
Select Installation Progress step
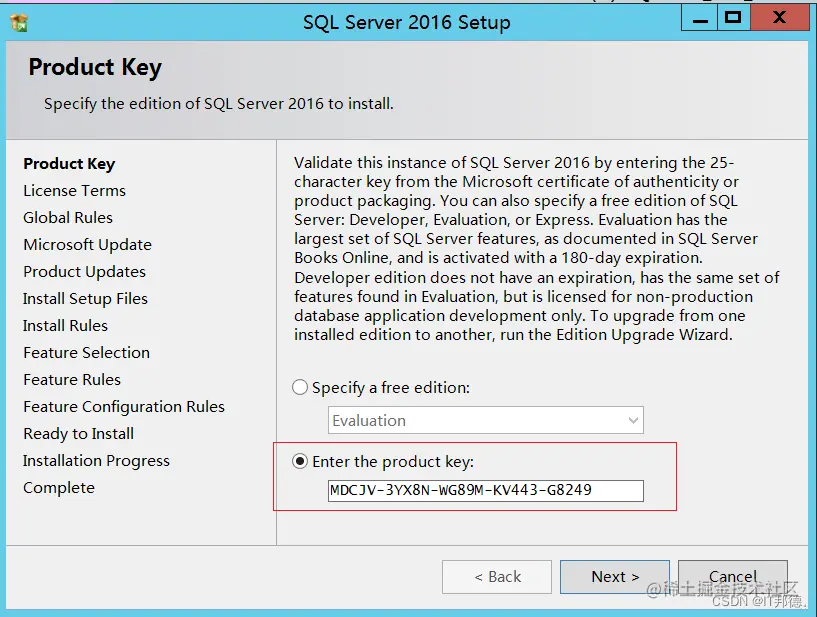pos(96,461)
